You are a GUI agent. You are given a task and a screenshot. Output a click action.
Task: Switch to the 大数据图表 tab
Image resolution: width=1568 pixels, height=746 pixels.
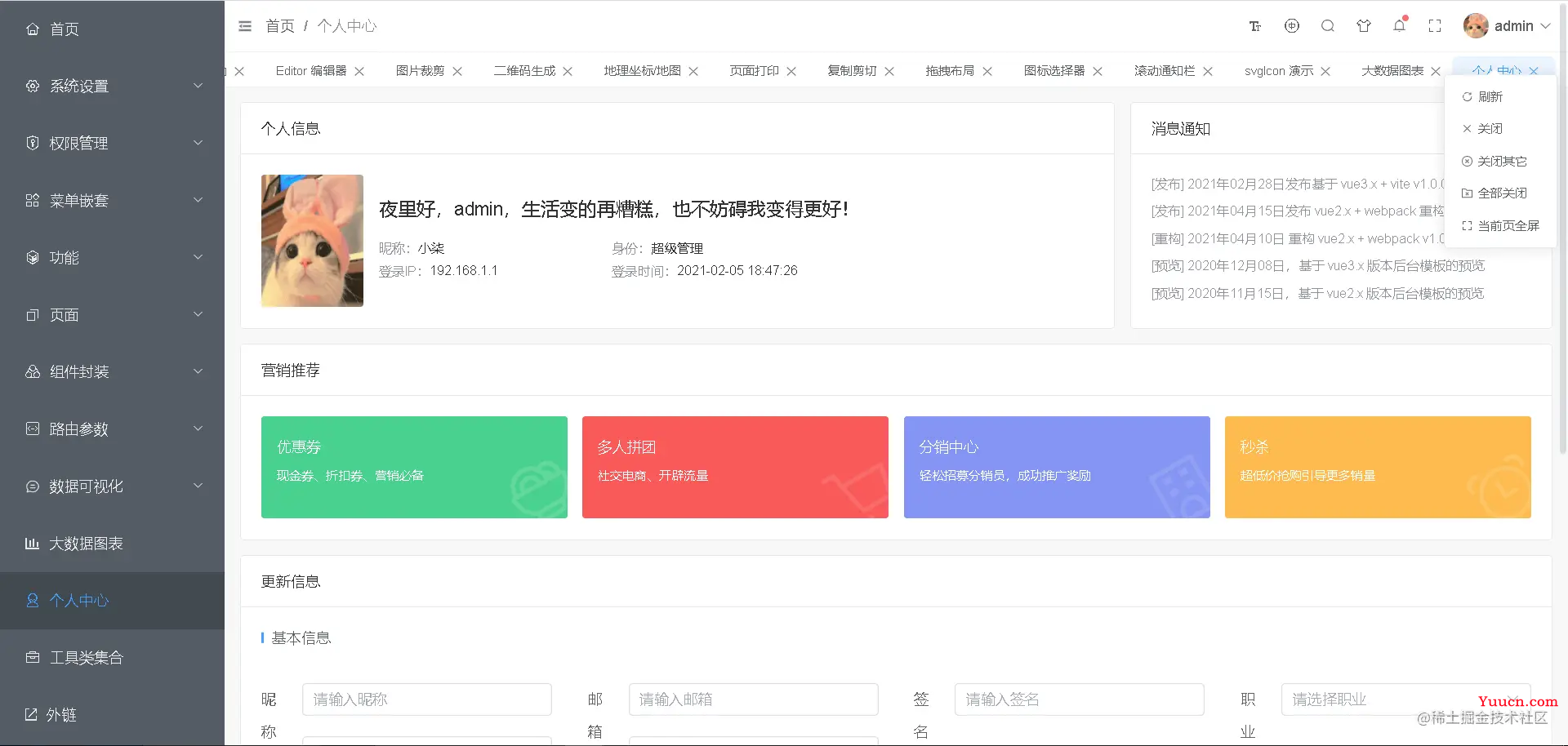coord(1392,71)
